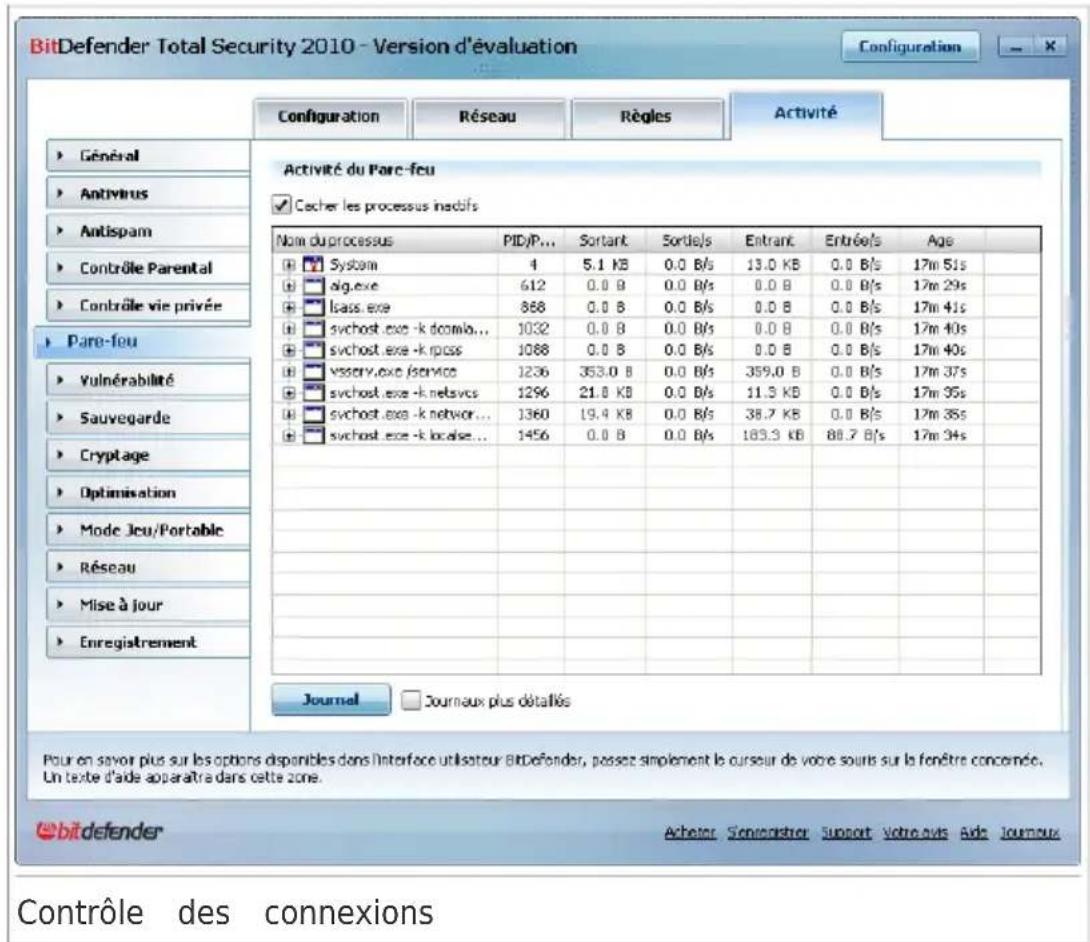Open the Antivirus sidebar section
The image size is (1090, 942).
148,193
